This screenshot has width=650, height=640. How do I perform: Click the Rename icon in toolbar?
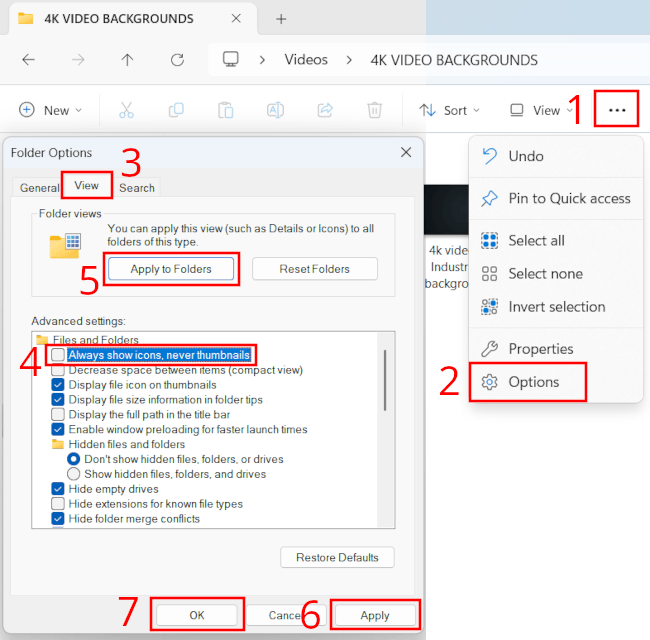(275, 110)
